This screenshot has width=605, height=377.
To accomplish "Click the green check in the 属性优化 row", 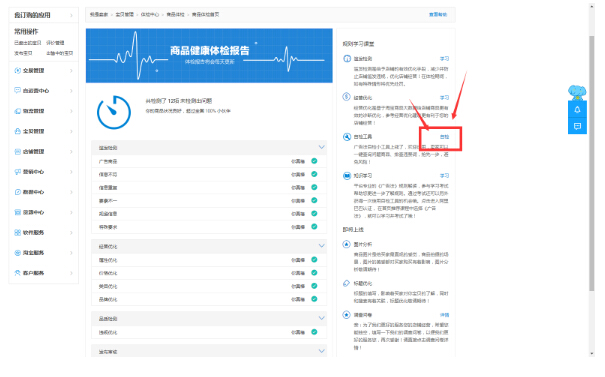I will tap(314, 260).
